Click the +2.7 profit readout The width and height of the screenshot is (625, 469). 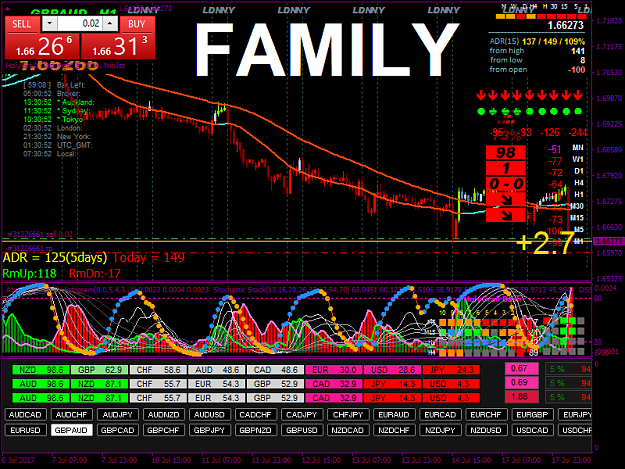point(545,243)
